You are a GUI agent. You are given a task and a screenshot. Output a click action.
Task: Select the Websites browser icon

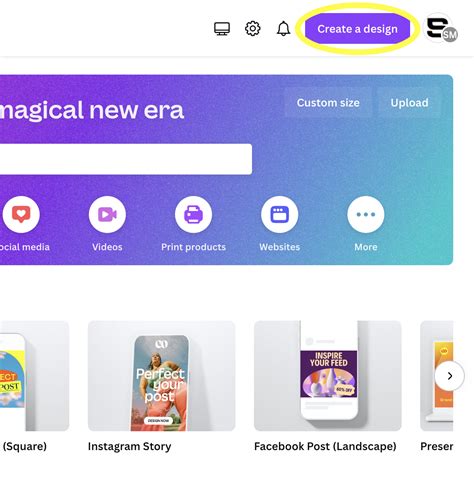tap(279, 214)
